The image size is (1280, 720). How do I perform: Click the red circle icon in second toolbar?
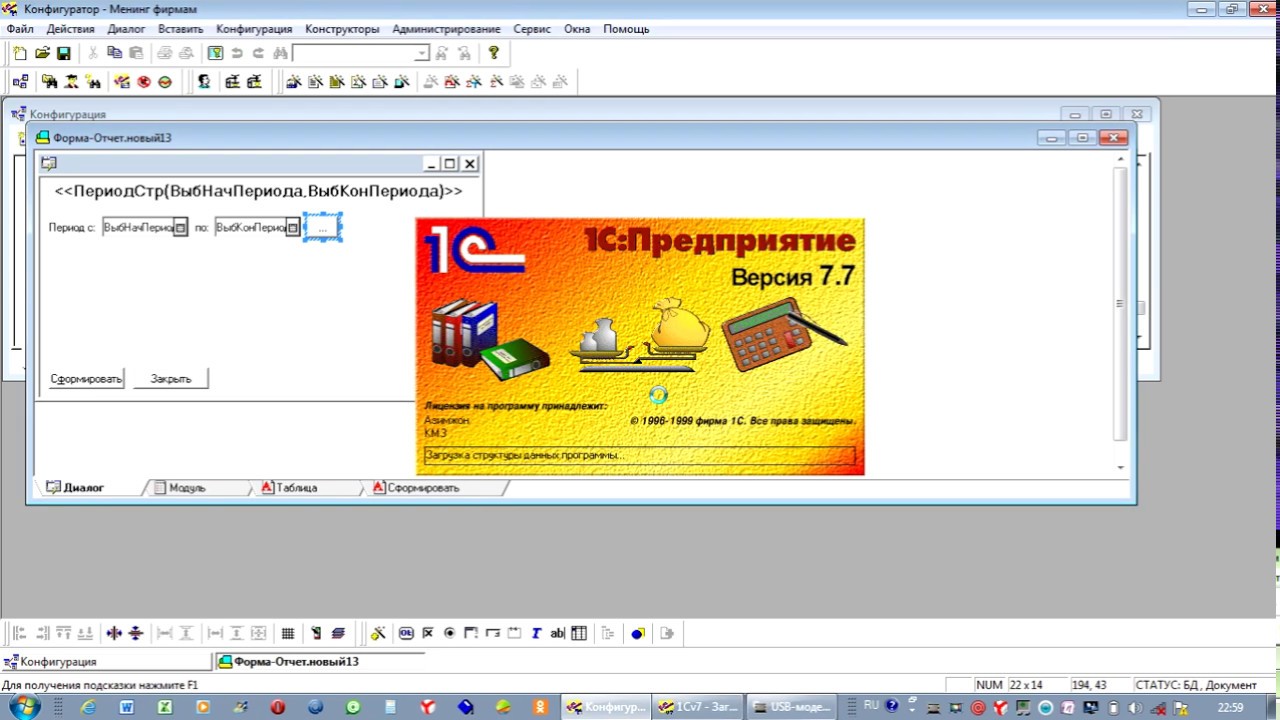143,82
